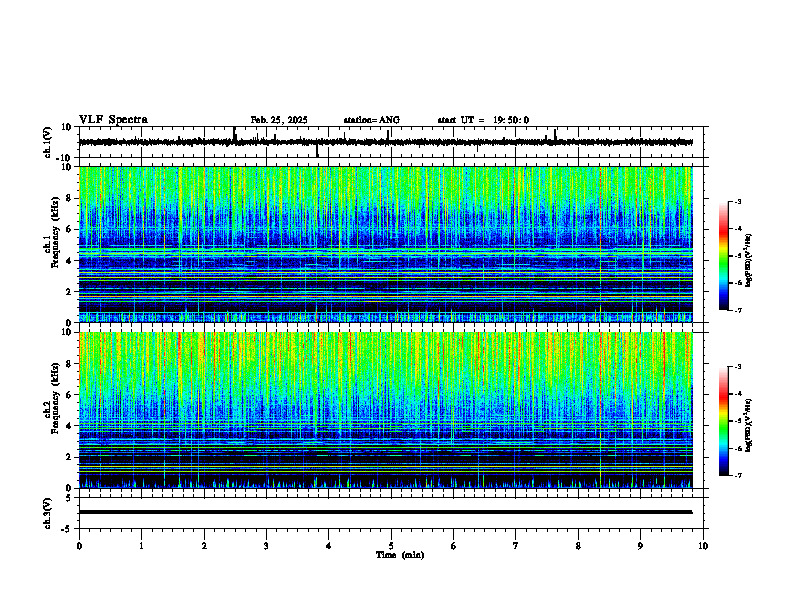The width and height of the screenshot is (792, 612).
Task: Click the ch.2 spectrogram color scale bar
Action: (723, 421)
